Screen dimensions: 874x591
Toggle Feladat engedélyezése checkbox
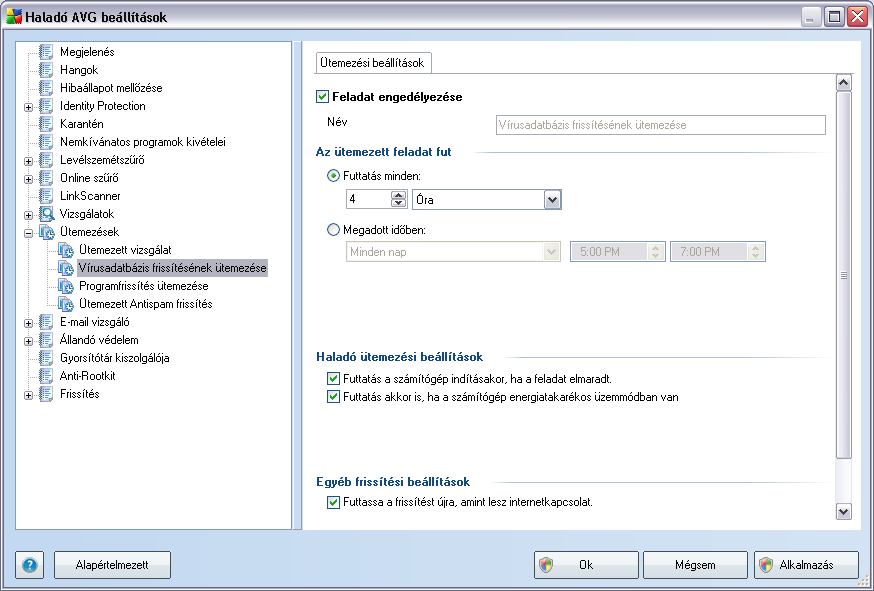pyautogui.click(x=322, y=96)
